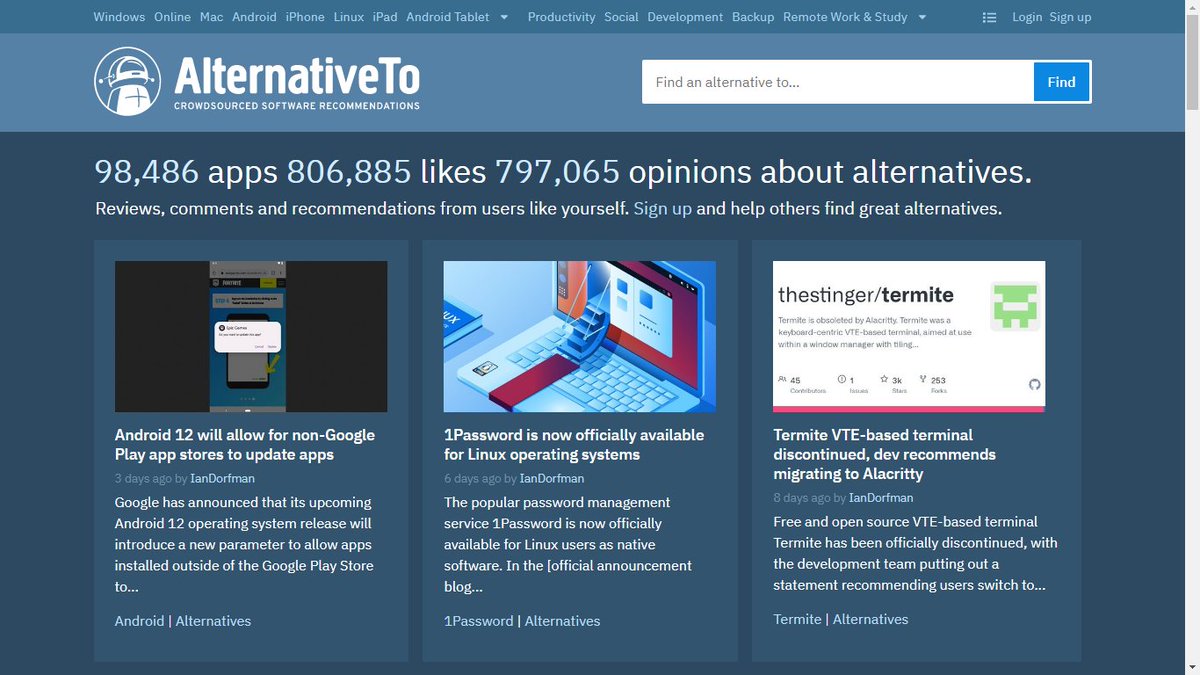Image resolution: width=1200 pixels, height=675 pixels.
Task: Open the 1Password Linux article thumbnail
Action: [580, 336]
